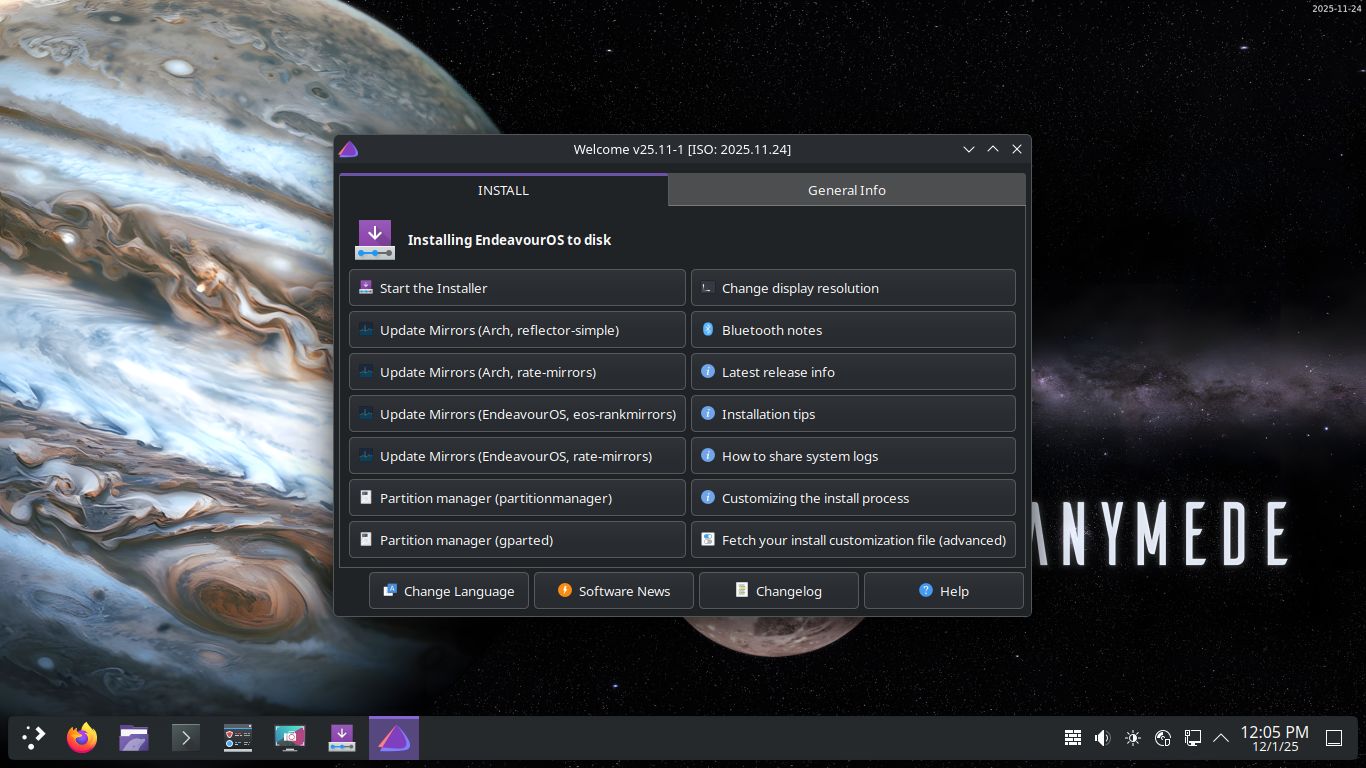Open the volume control in system tray
This screenshot has width=1366, height=768.
coord(1103,738)
